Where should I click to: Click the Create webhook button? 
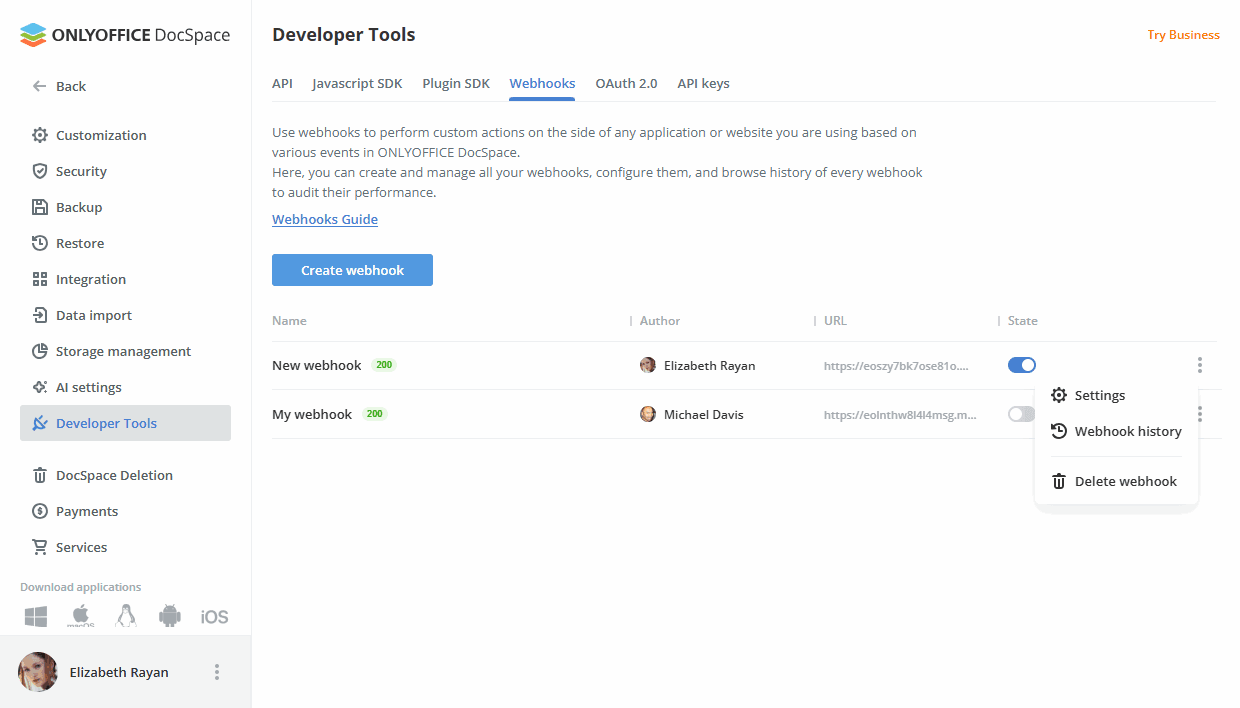pos(352,269)
